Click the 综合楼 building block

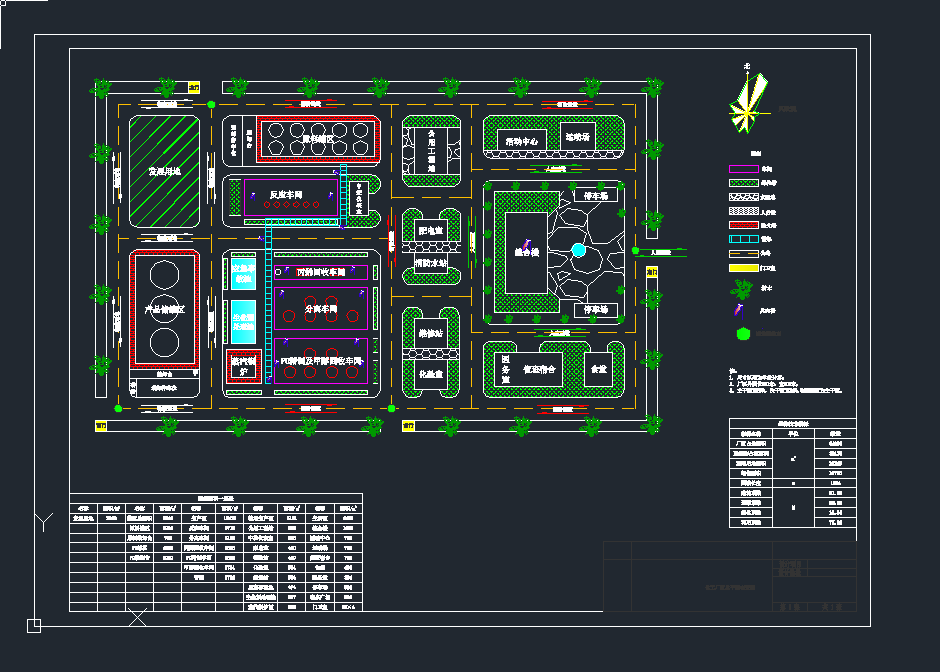[x=525, y=252]
